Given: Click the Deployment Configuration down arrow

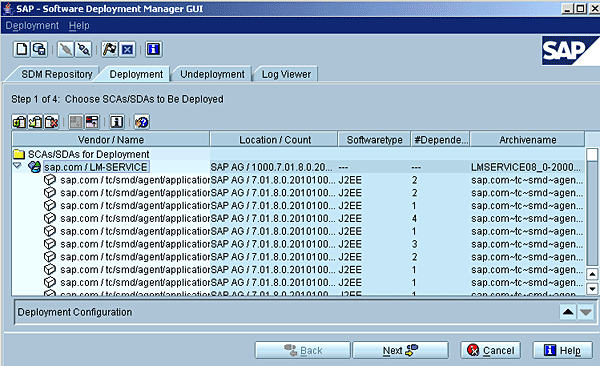Looking at the screenshot, I should [x=585, y=312].
